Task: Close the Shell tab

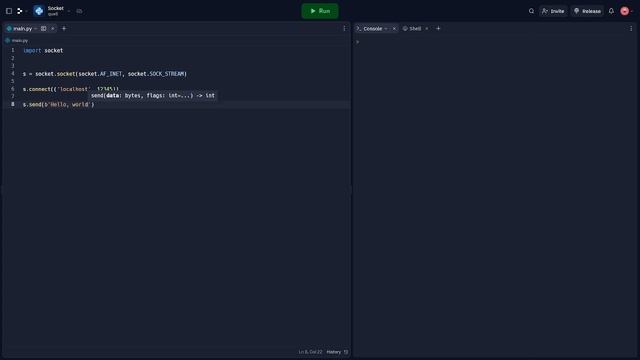Action: click(427, 29)
